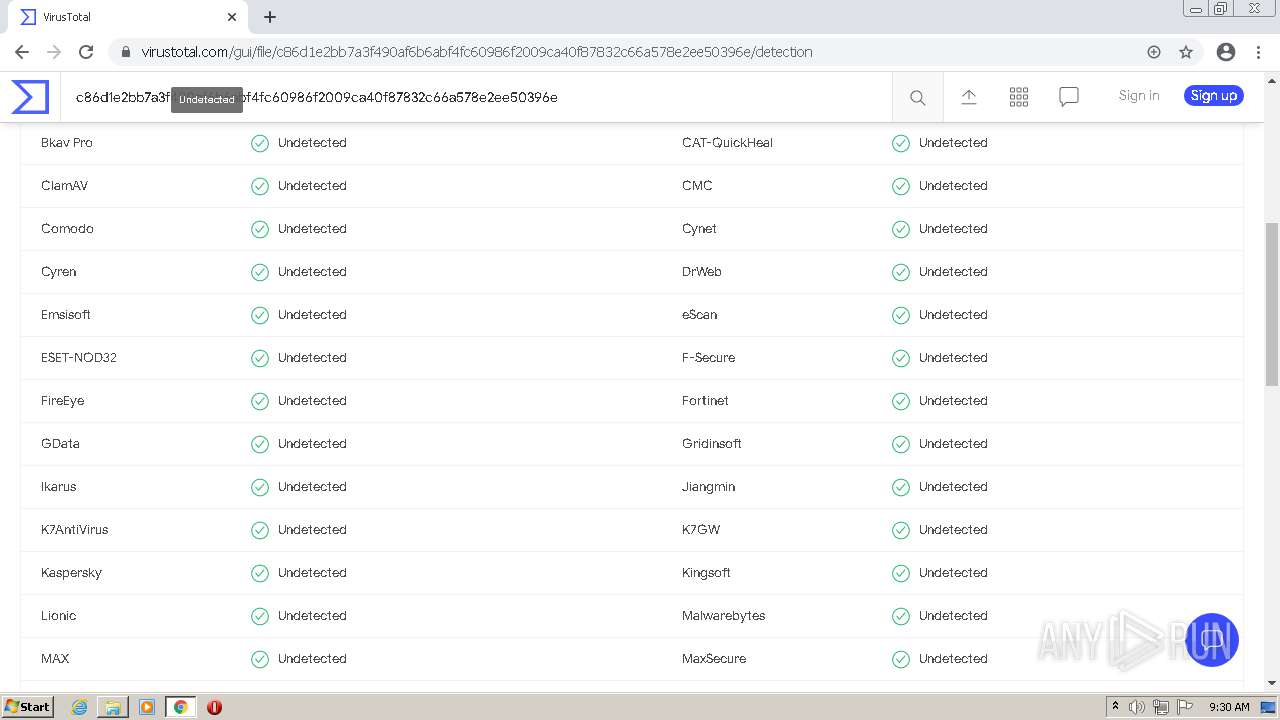Screen dimensions: 1280x720
Task: Click the Comodo engine name
Action: (67, 229)
